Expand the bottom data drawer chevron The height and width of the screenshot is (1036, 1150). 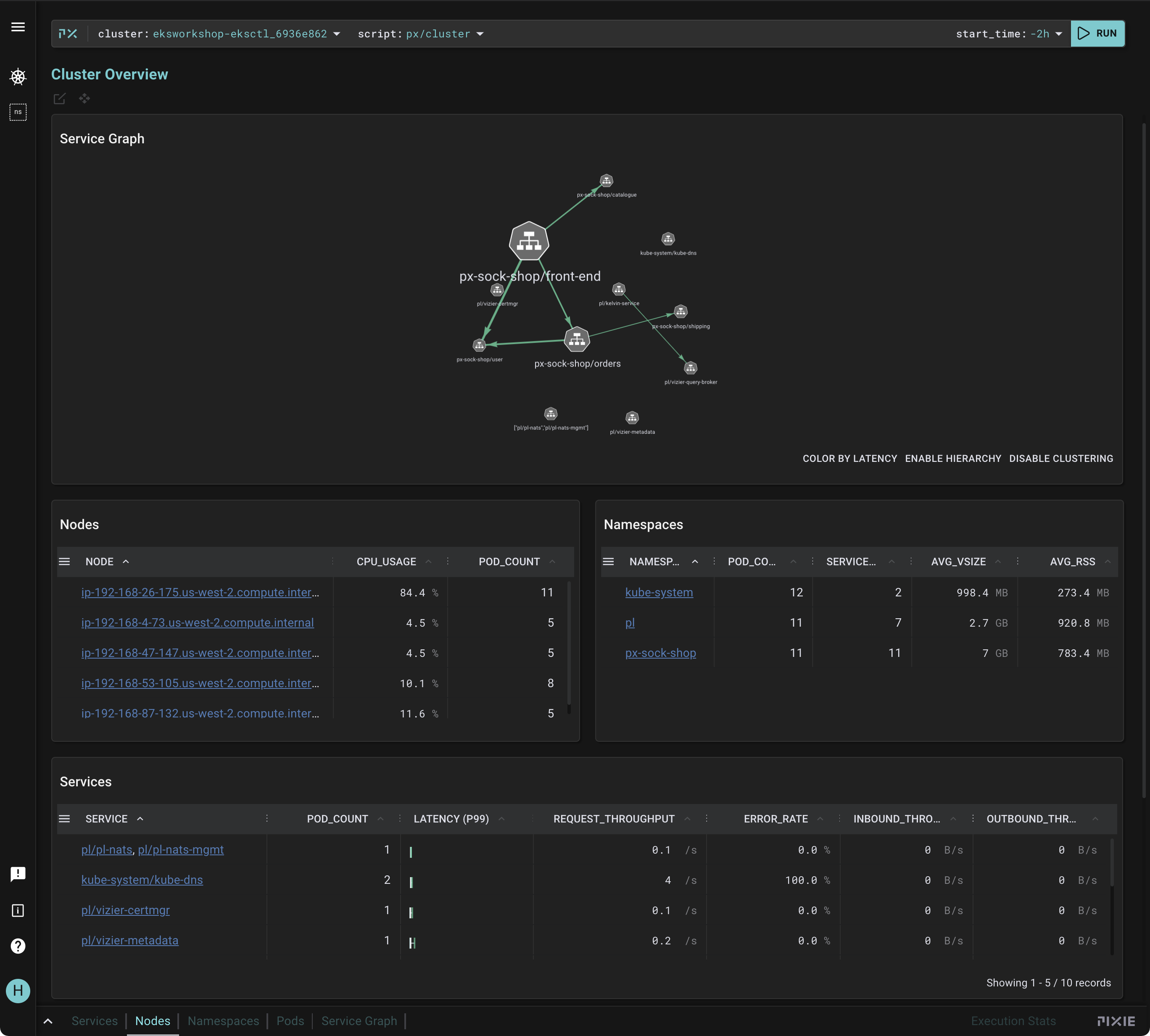[x=48, y=1021]
